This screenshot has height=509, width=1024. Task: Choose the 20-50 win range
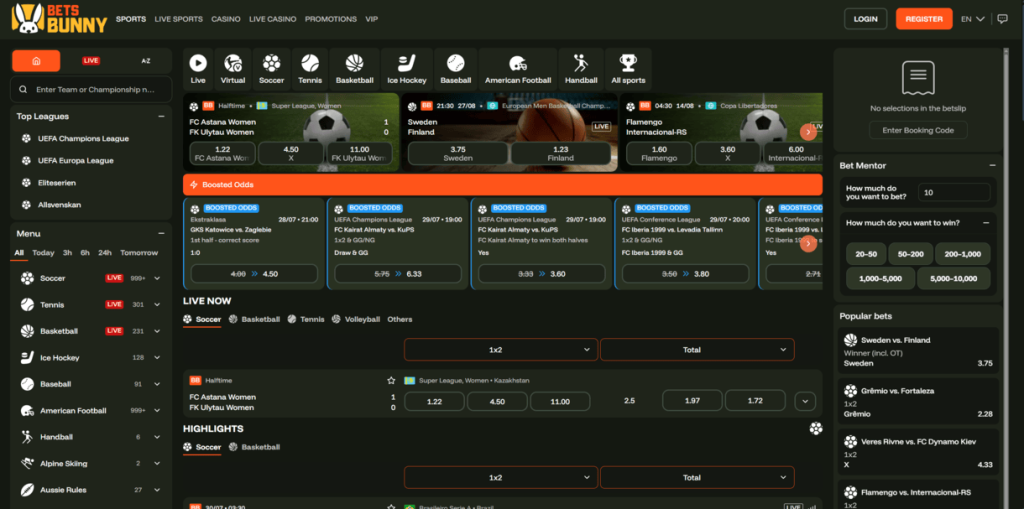point(866,254)
